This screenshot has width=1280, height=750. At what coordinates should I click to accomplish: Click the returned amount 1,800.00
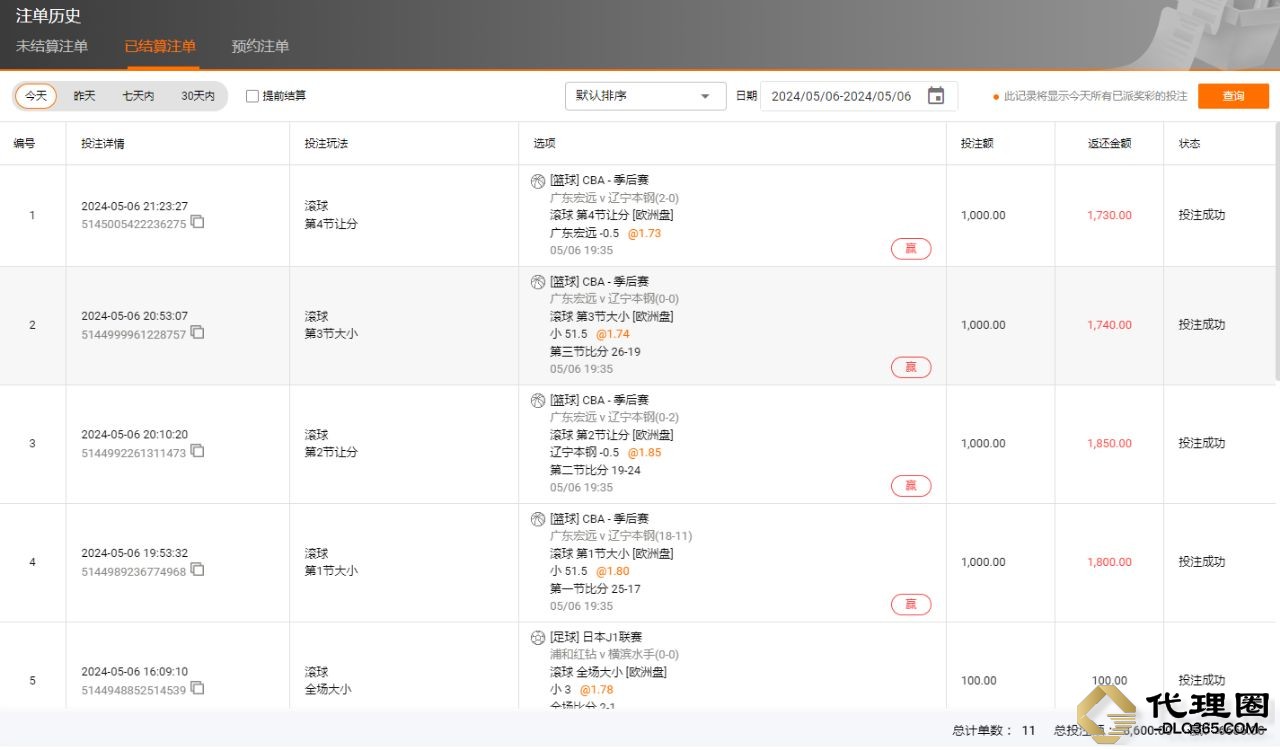click(x=1110, y=562)
